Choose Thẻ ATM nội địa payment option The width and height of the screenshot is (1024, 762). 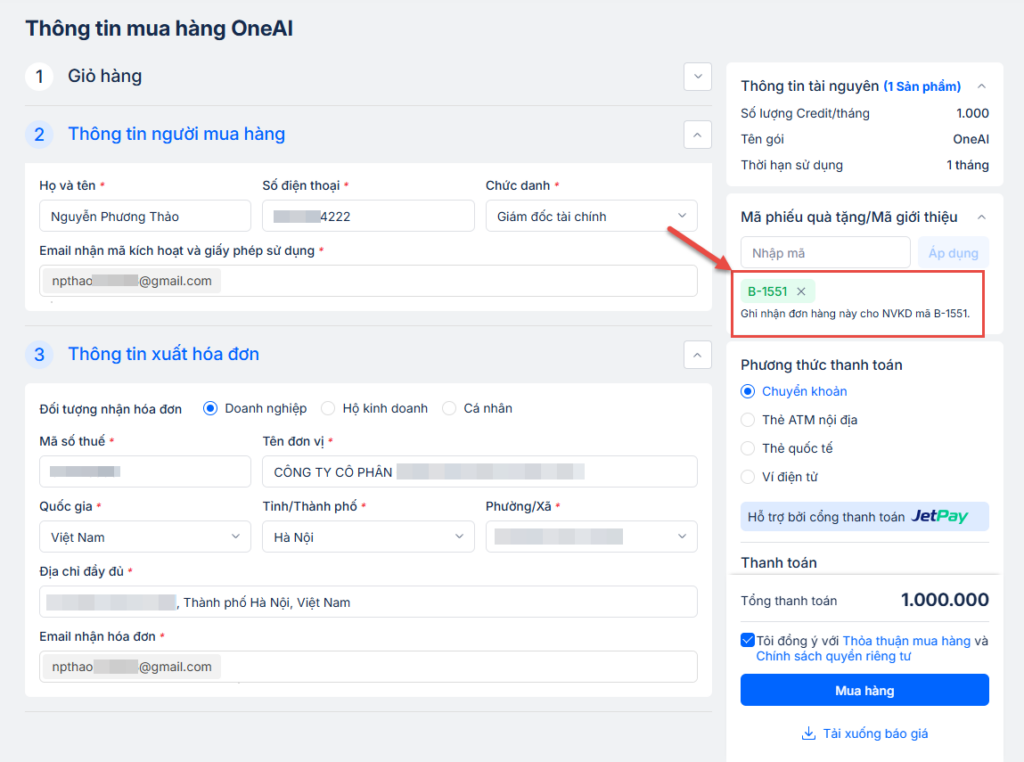748,420
